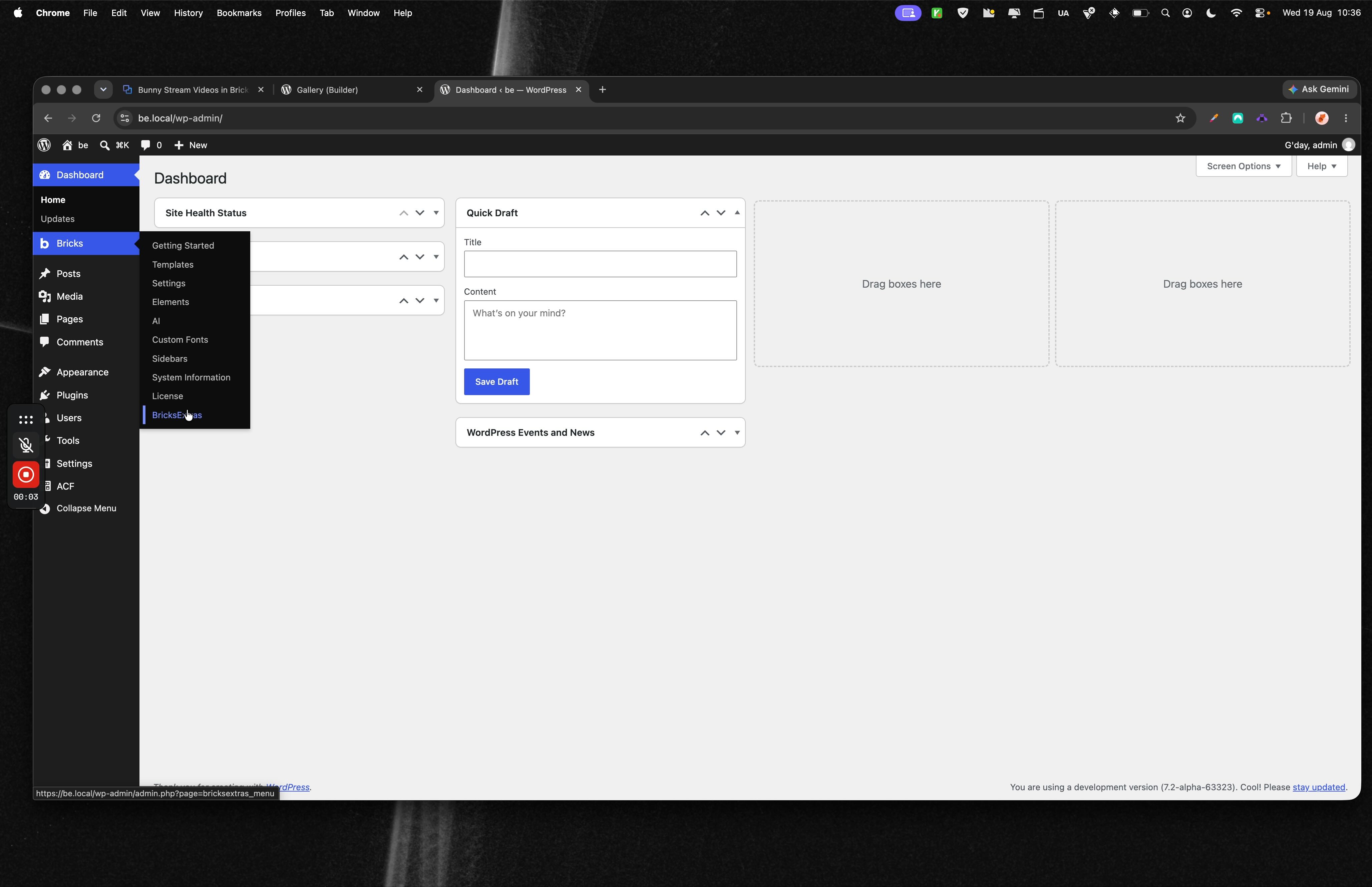
Task: Go back in Chrome history
Action: [48, 118]
